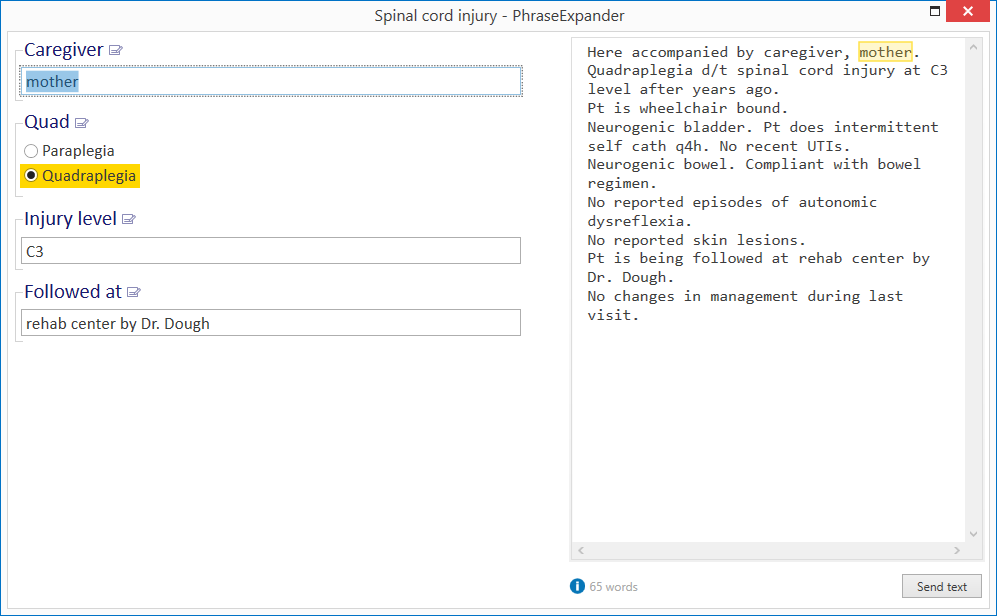This screenshot has width=997, height=616.
Task: Click scroll-up arrow in preview pane
Action: tap(973, 47)
